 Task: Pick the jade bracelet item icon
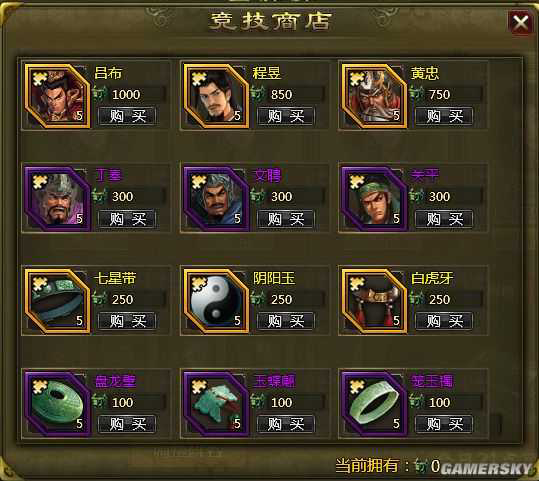point(374,404)
